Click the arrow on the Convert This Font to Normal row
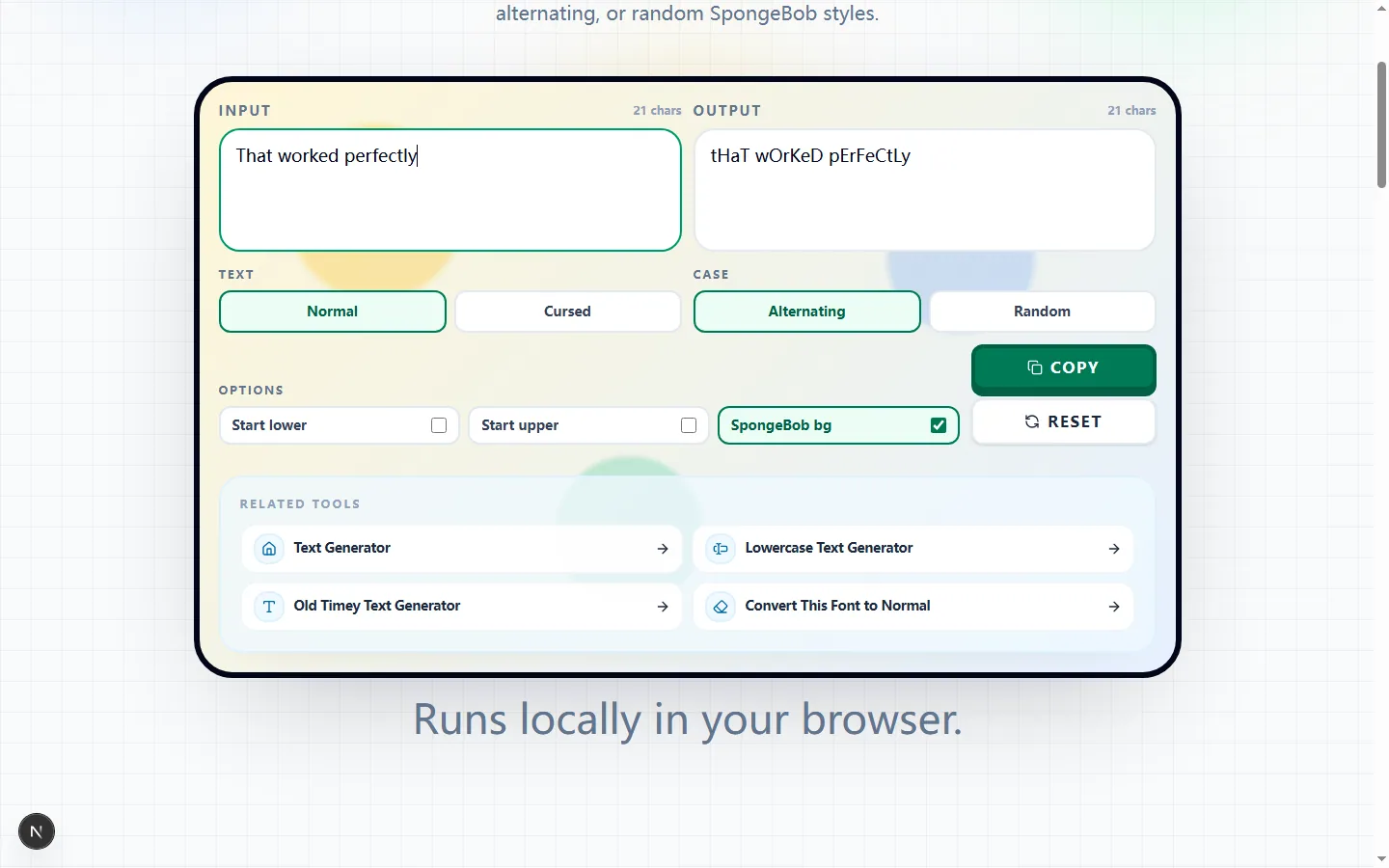1389x868 pixels. (1114, 607)
